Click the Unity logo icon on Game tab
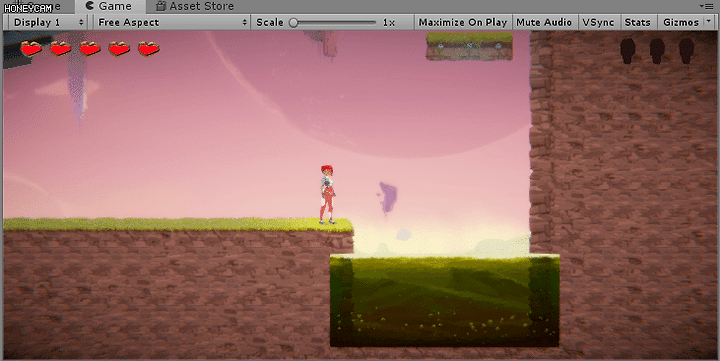Screen dimensions: 720x361 coord(90,6)
